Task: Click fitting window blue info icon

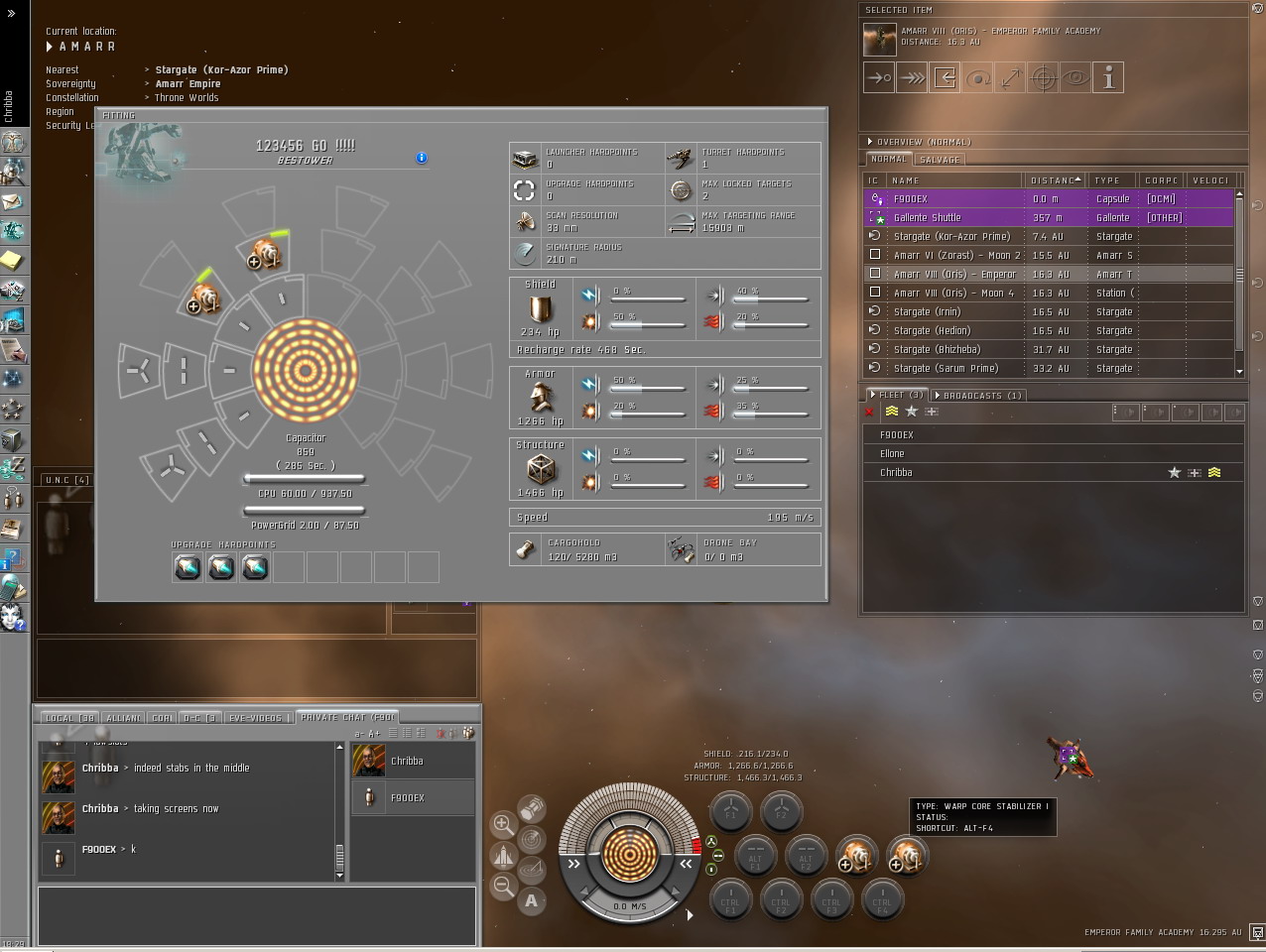Action: click(x=422, y=158)
